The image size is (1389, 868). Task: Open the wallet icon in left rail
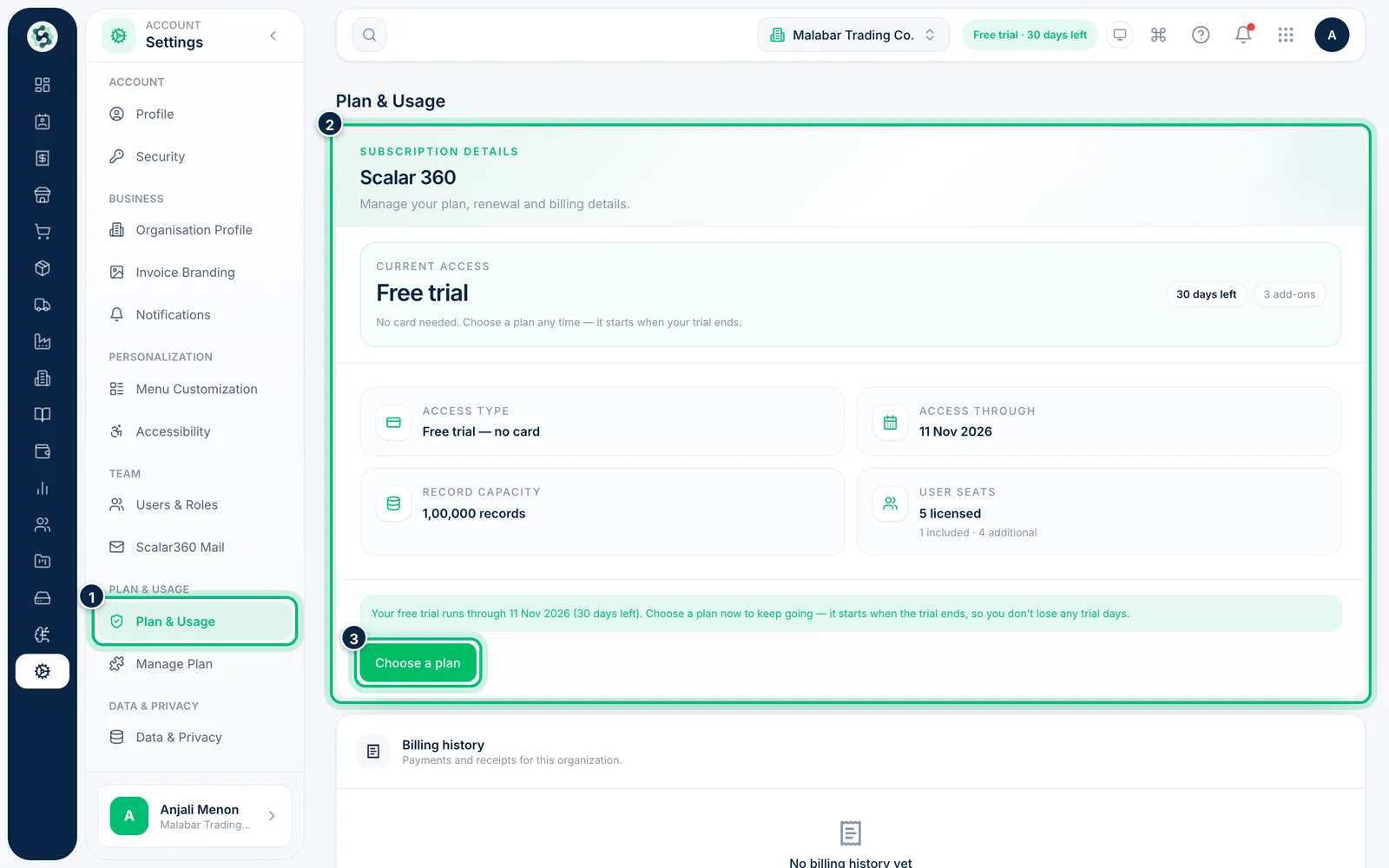pyautogui.click(x=42, y=451)
